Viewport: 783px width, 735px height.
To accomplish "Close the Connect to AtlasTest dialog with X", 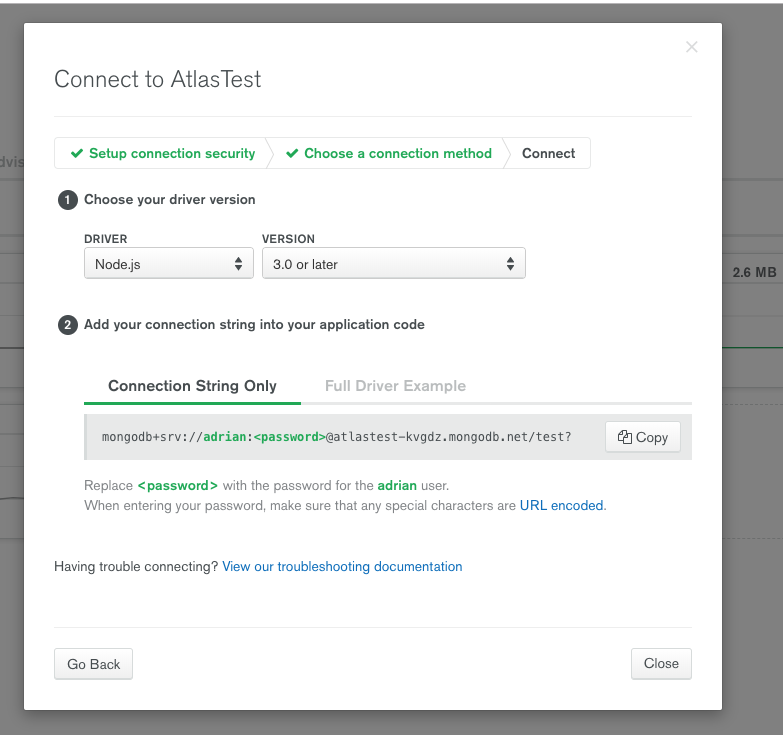I will 691,47.
